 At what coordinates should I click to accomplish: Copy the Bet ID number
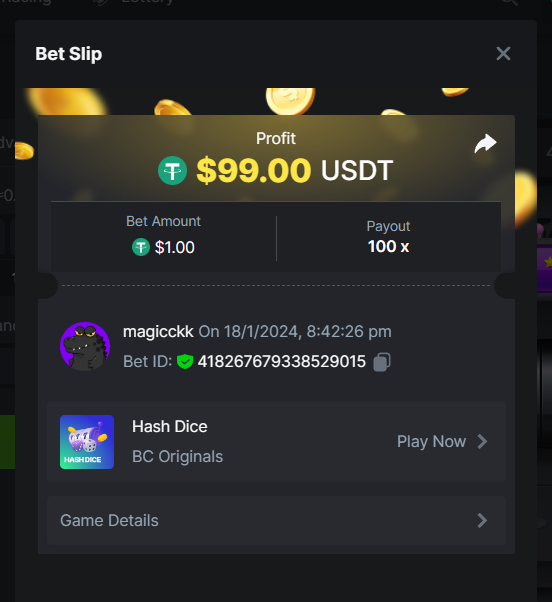click(382, 362)
